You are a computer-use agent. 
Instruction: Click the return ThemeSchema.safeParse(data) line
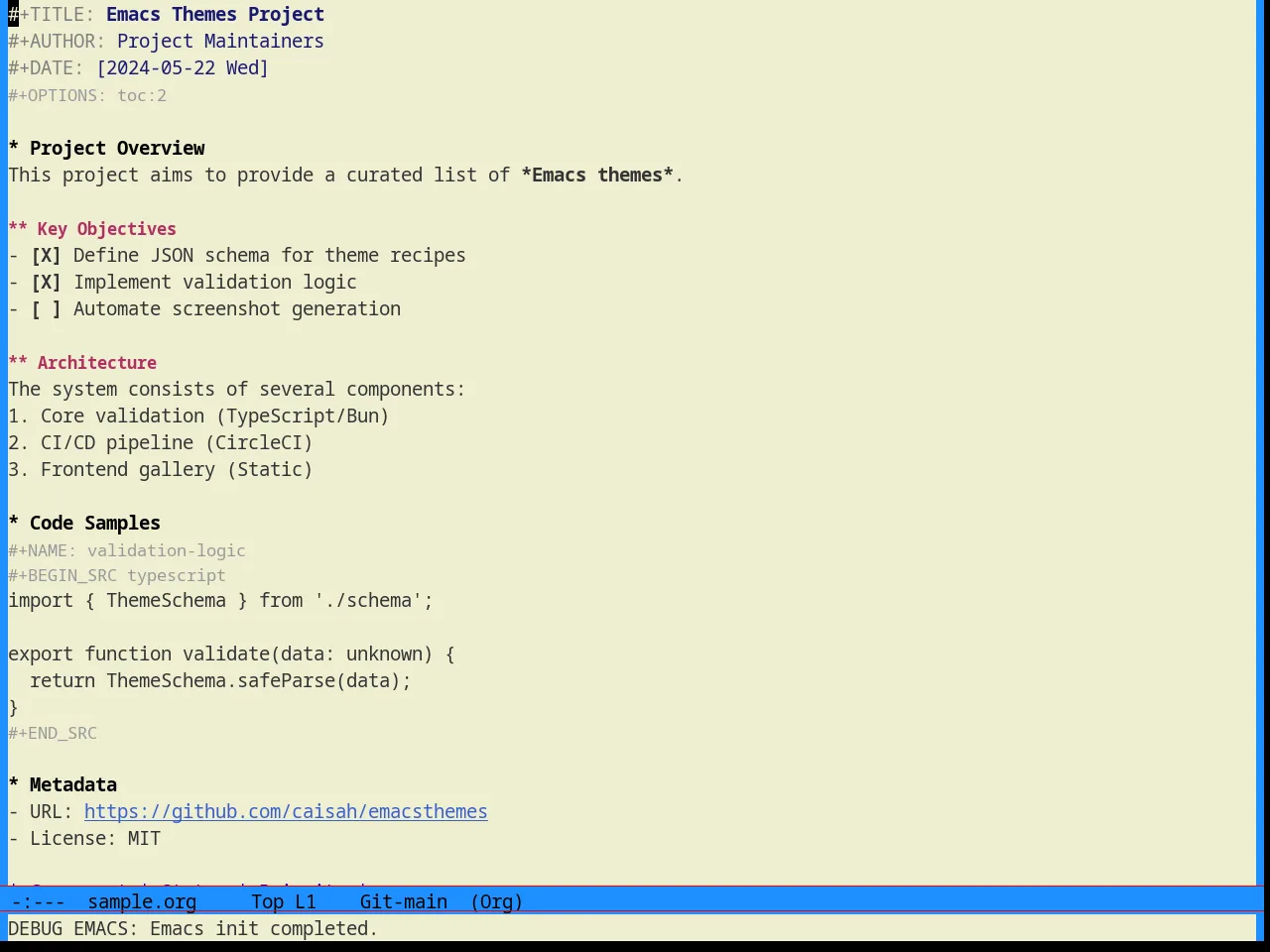click(x=220, y=681)
